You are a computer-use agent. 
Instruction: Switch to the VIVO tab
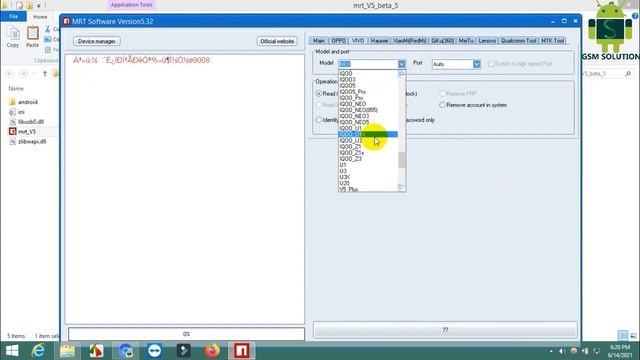click(x=358, y=41)
